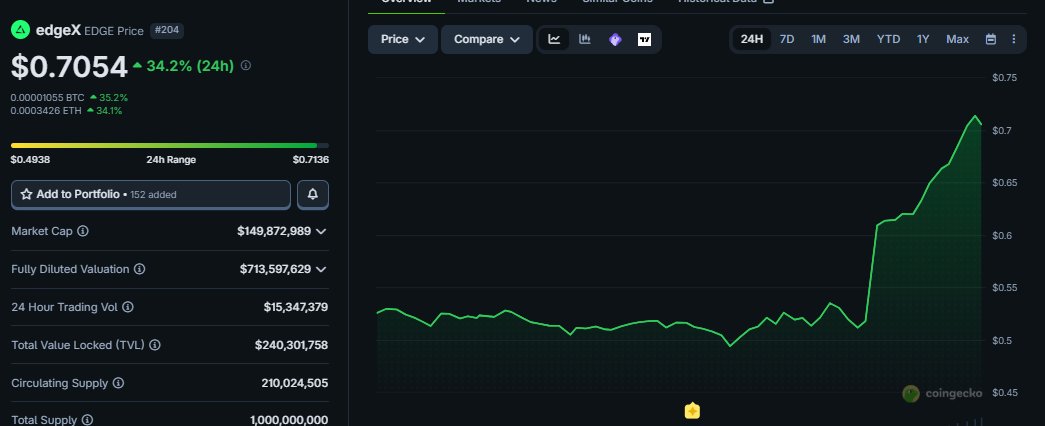Click the $0.45 y-axis label

click(x=1004, y=393)
